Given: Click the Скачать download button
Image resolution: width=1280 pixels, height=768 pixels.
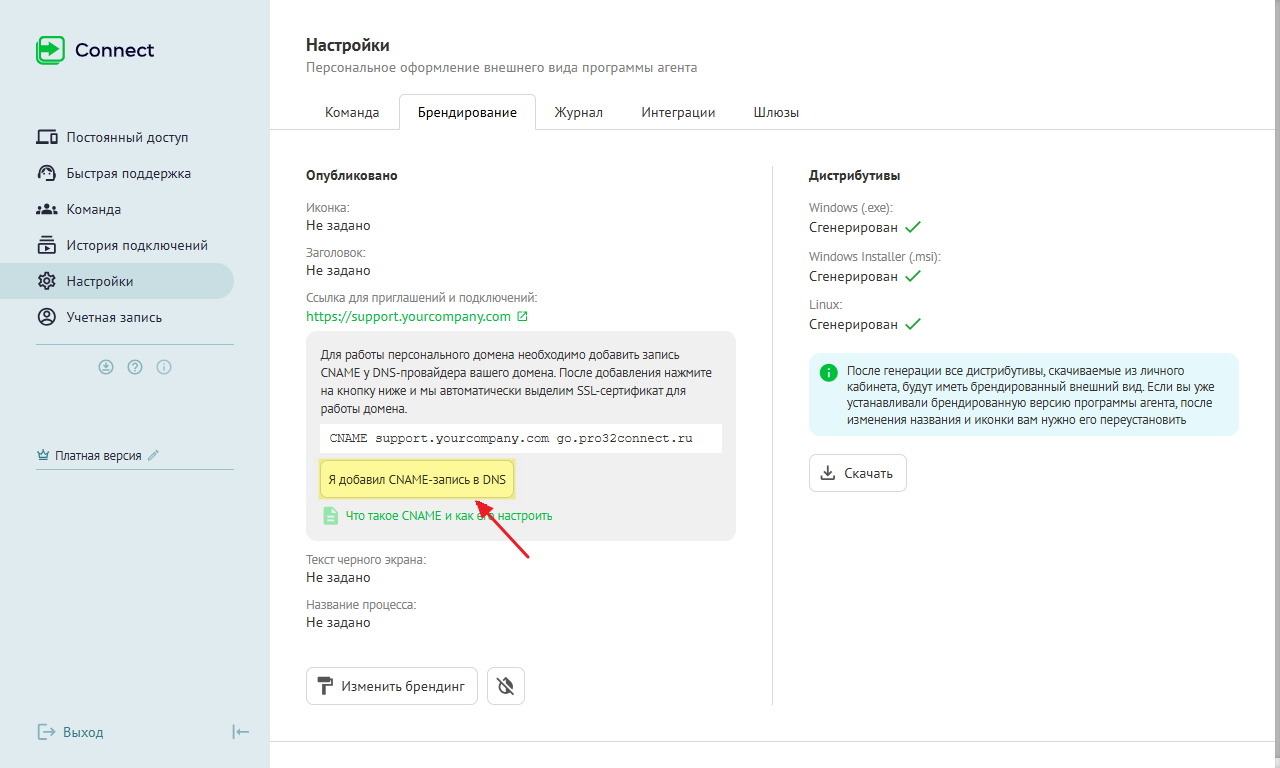Looking at the screenshot, I should point(858,473).
